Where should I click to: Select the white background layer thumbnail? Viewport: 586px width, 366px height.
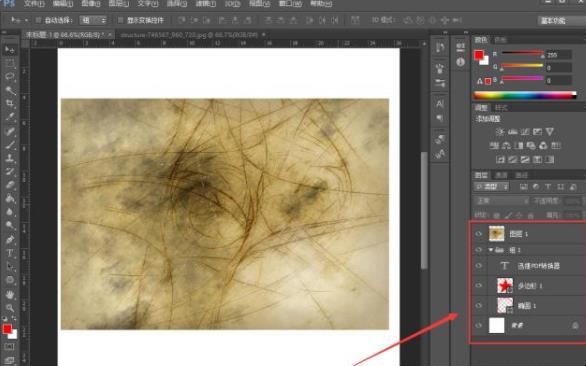[497, 326]
